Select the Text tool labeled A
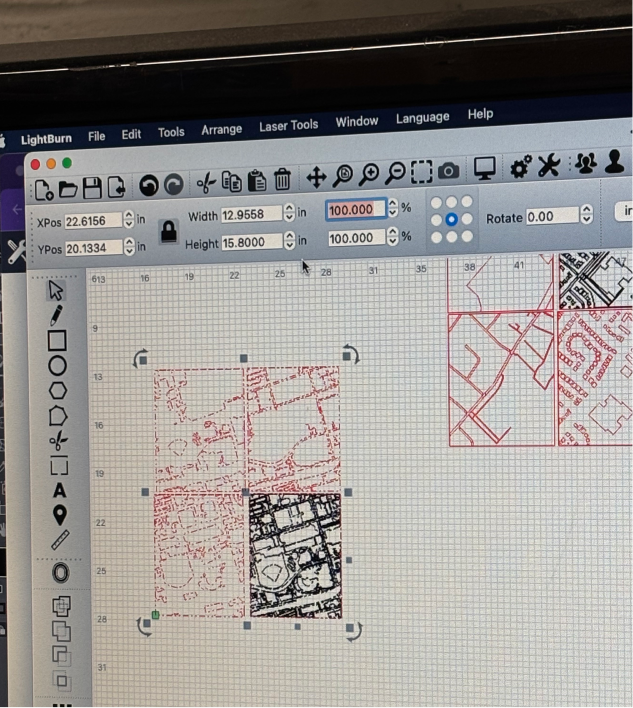This screenshot has width=633, height=708. [59, 490]
